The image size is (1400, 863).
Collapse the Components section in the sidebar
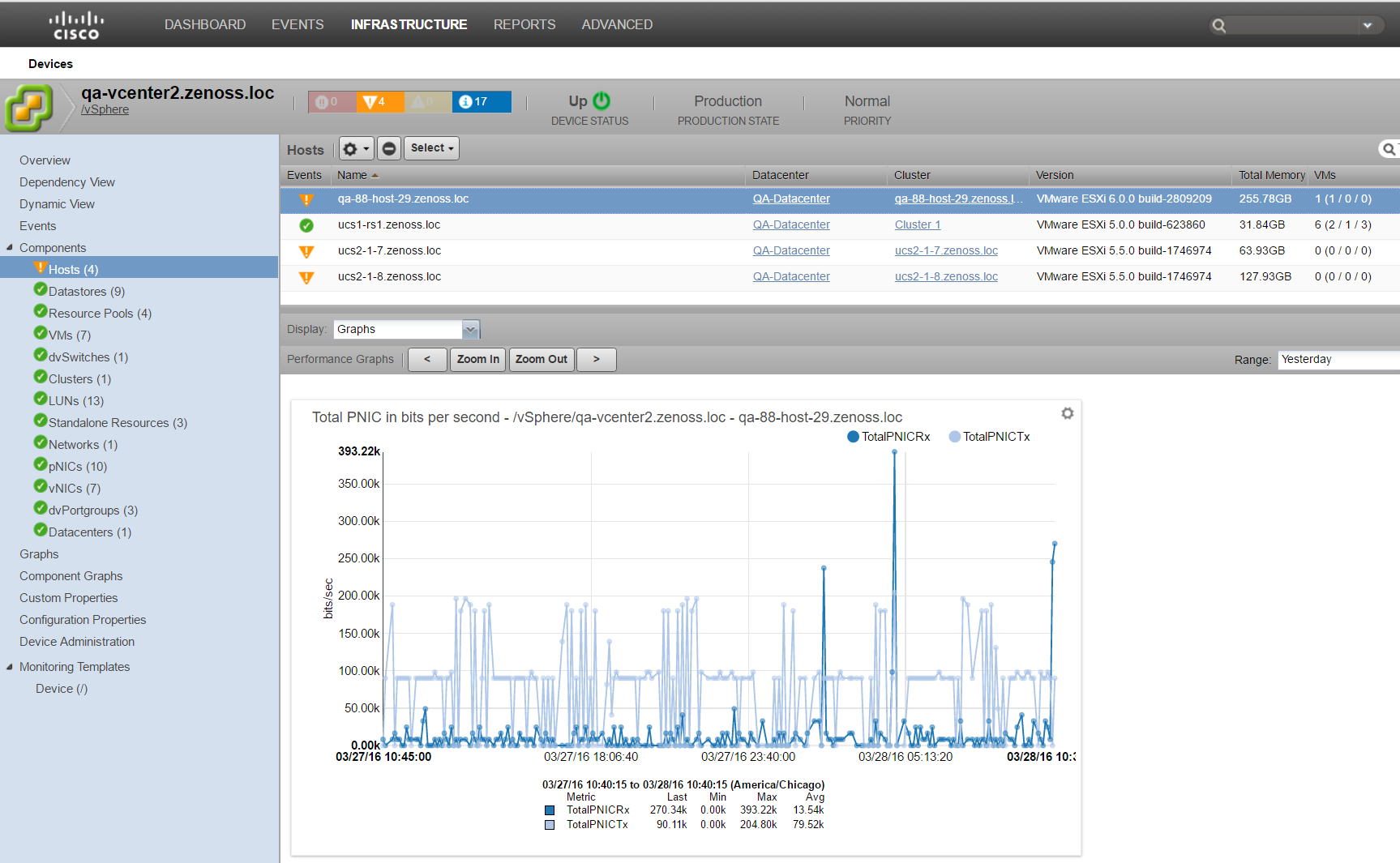(9, 247)
